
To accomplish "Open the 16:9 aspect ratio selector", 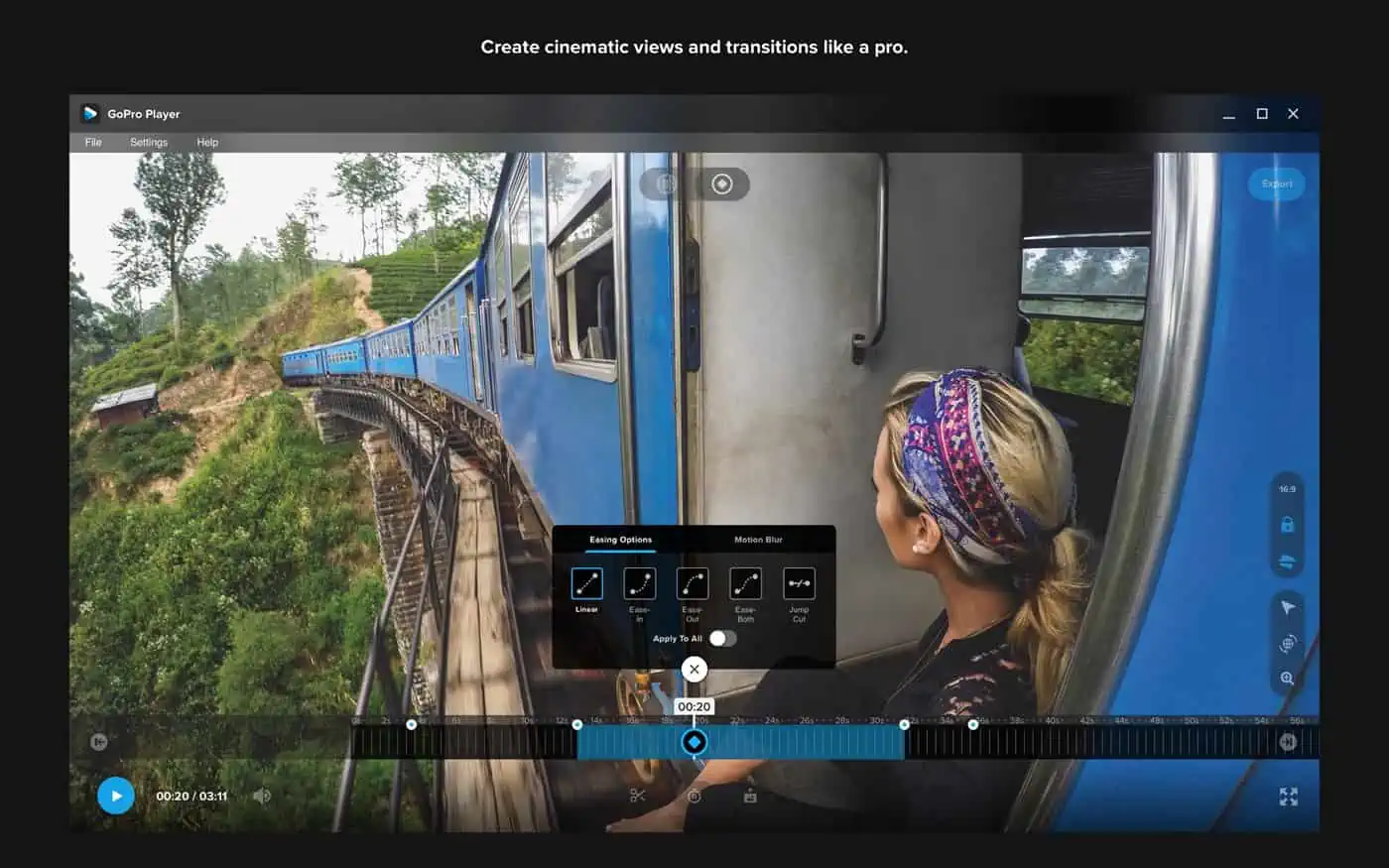I will 1287,489.
